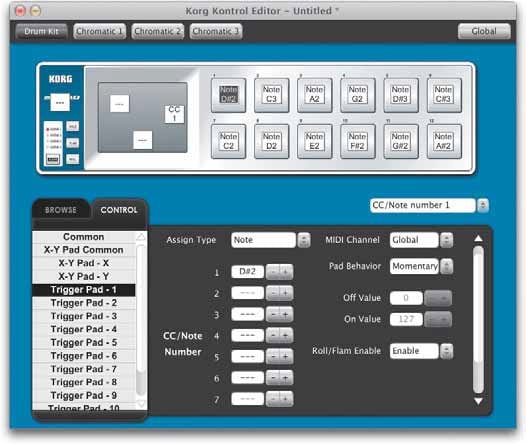Screen dimensions: 526x444
Task: Select X-Y Pad - Y in the list
Action: 84,277
